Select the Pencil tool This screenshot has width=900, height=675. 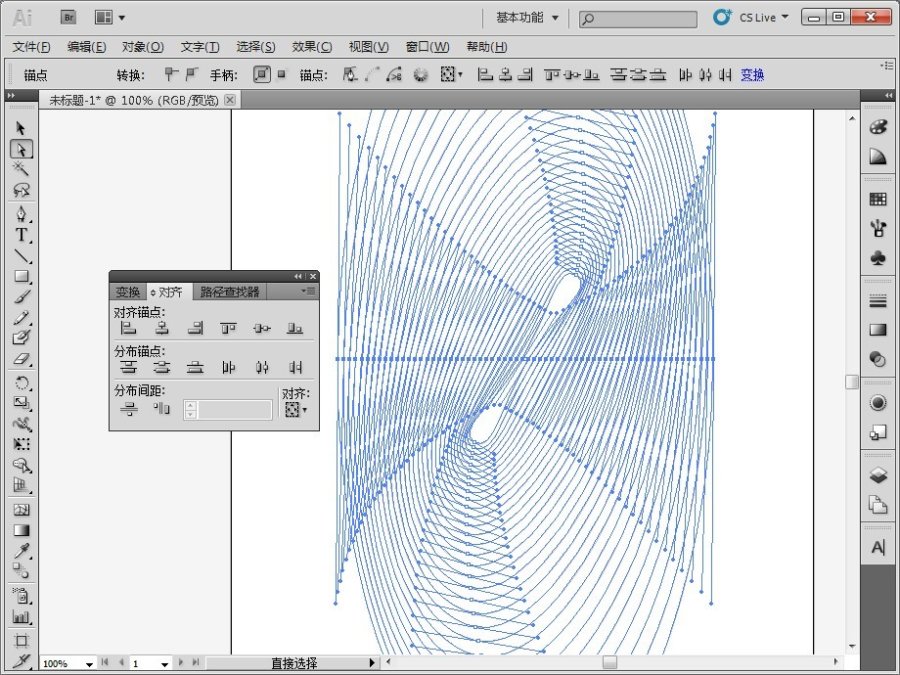pyautogui.click(x=21, y=317)
